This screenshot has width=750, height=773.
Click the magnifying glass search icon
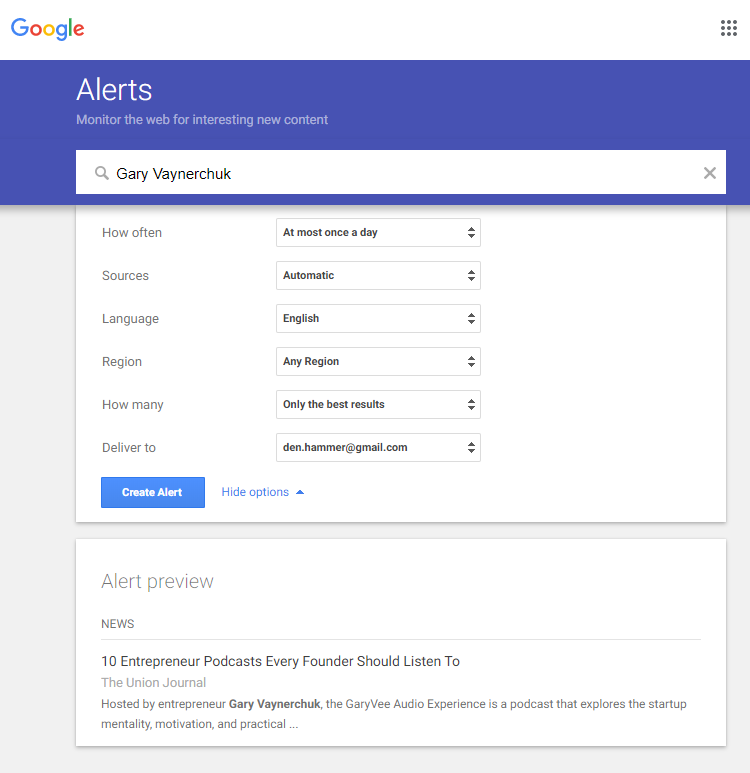click(102, 173)
